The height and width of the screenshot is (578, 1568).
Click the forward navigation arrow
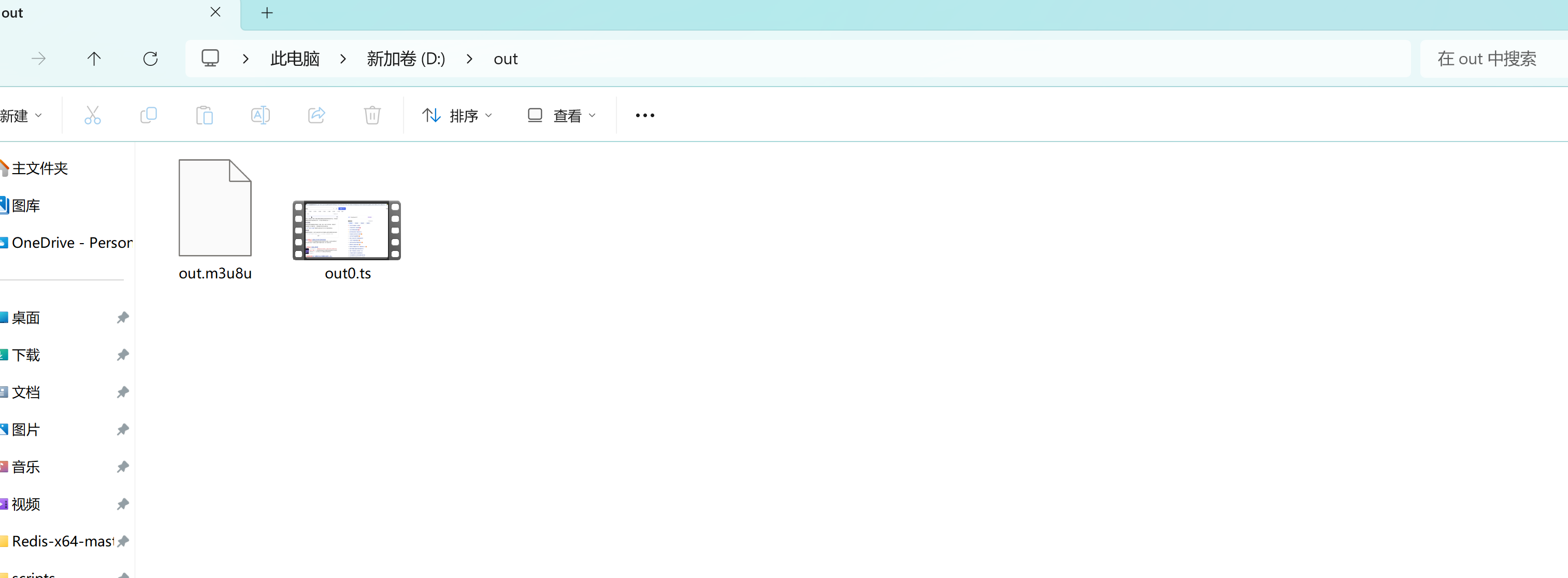(x=38, y=59)
